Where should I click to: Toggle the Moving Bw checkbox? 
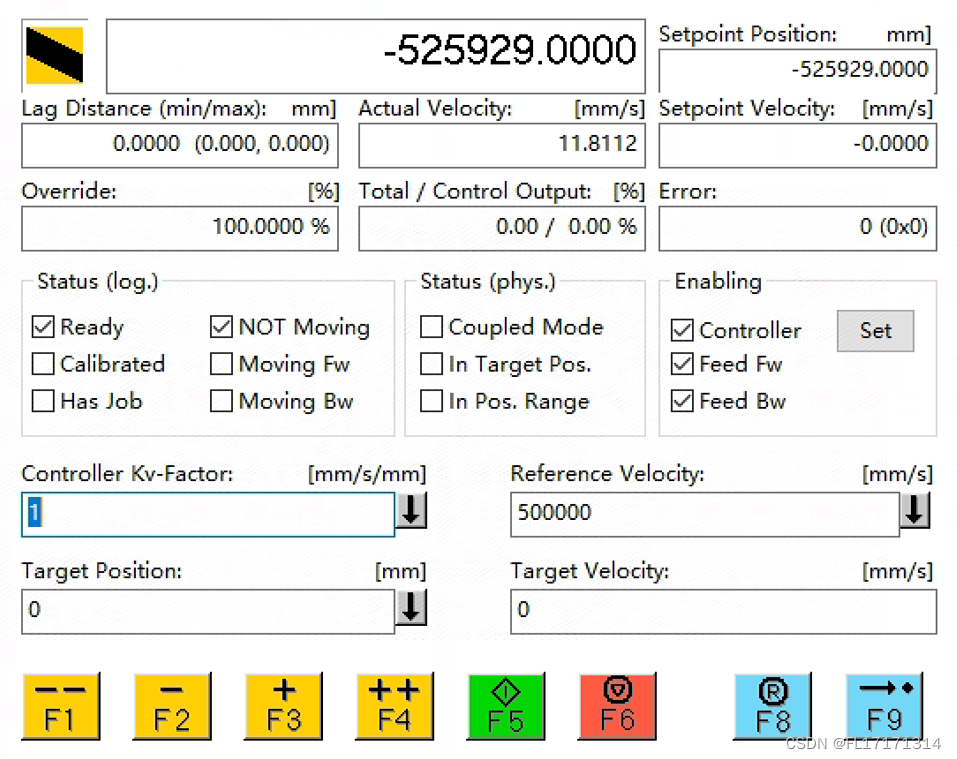(221, 401)
